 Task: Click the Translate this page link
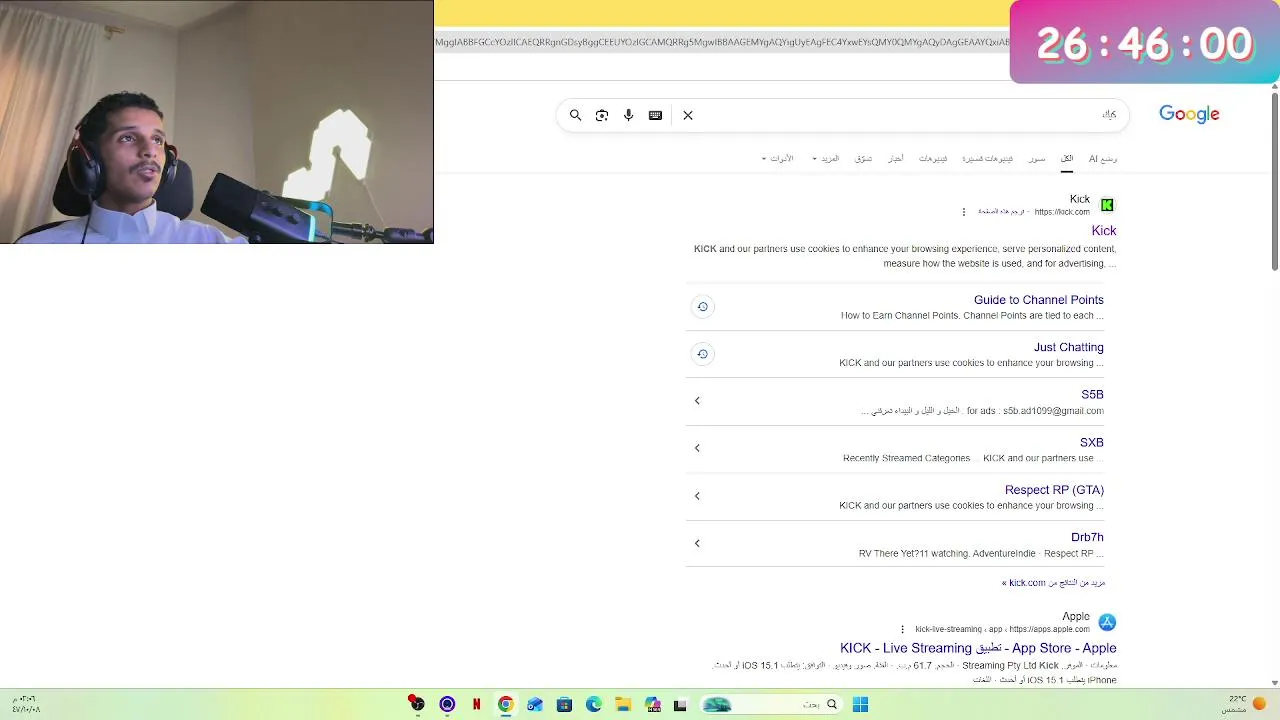1002,212
